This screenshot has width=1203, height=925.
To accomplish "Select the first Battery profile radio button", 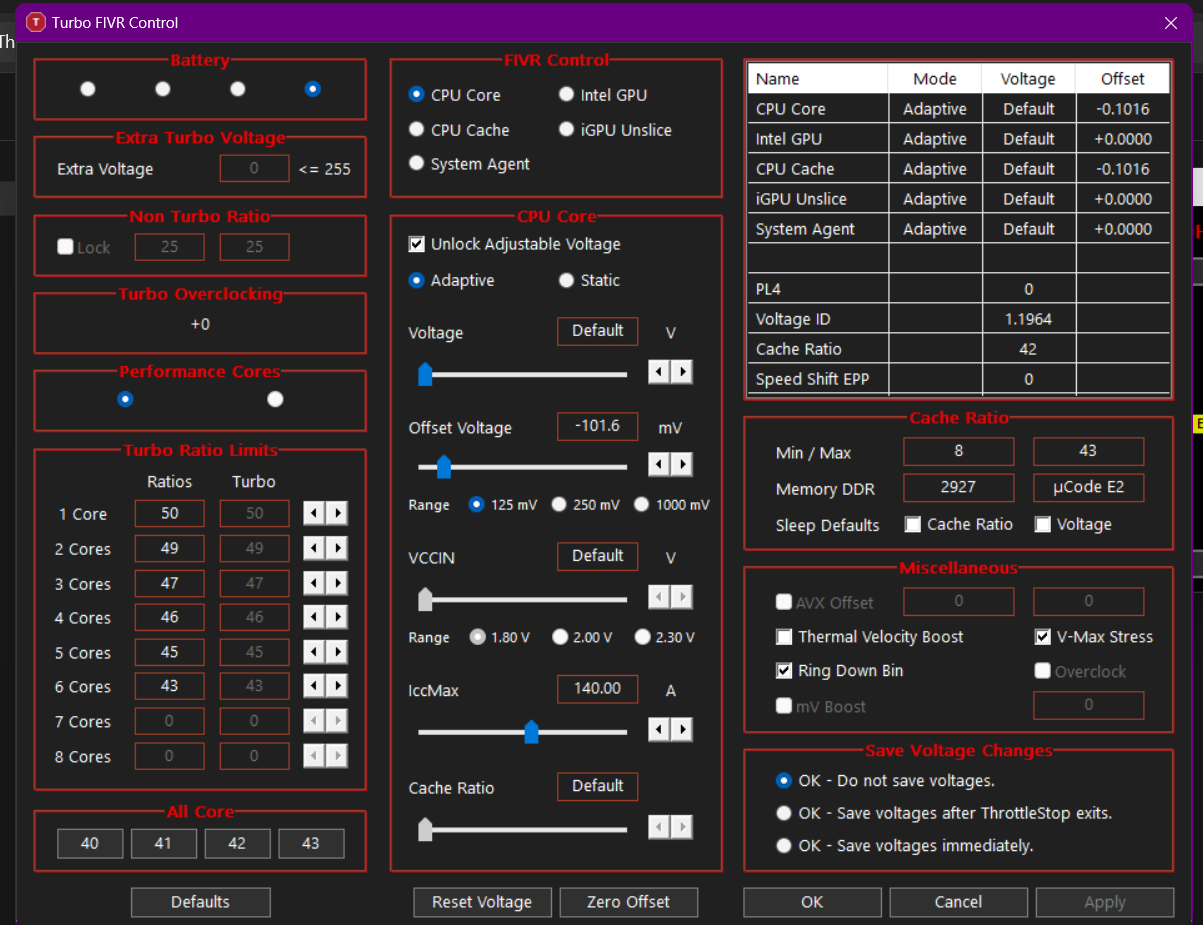I will 88,89.
